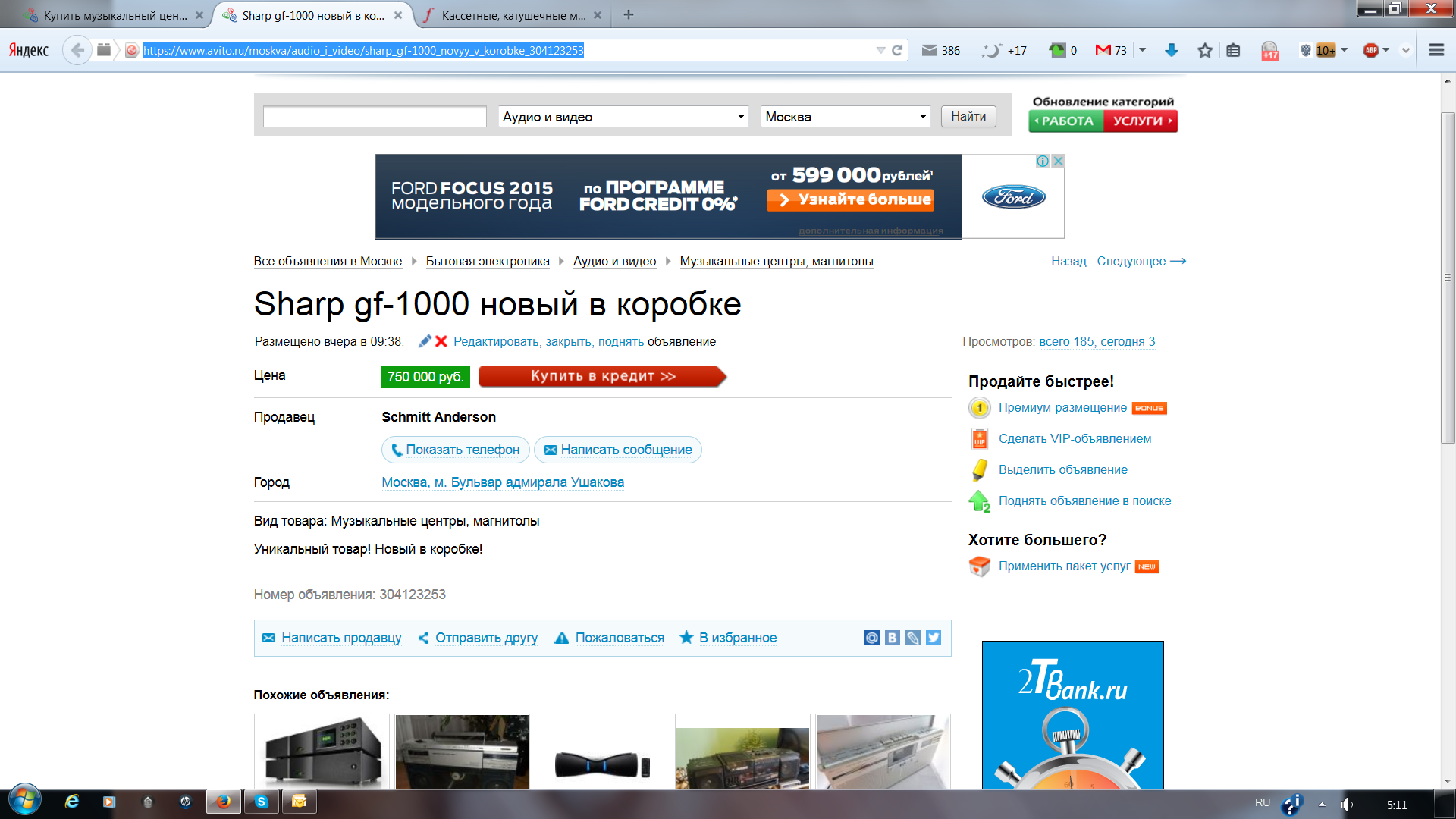Open the Москва city dropdown
The width and height of the screenshot is (1456, 819).
(845, 117)
